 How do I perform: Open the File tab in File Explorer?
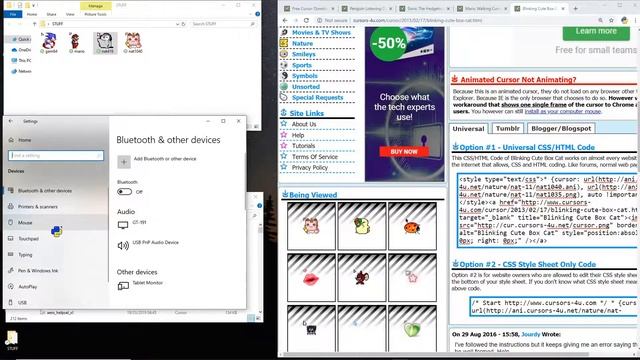[x=13, y=14]
